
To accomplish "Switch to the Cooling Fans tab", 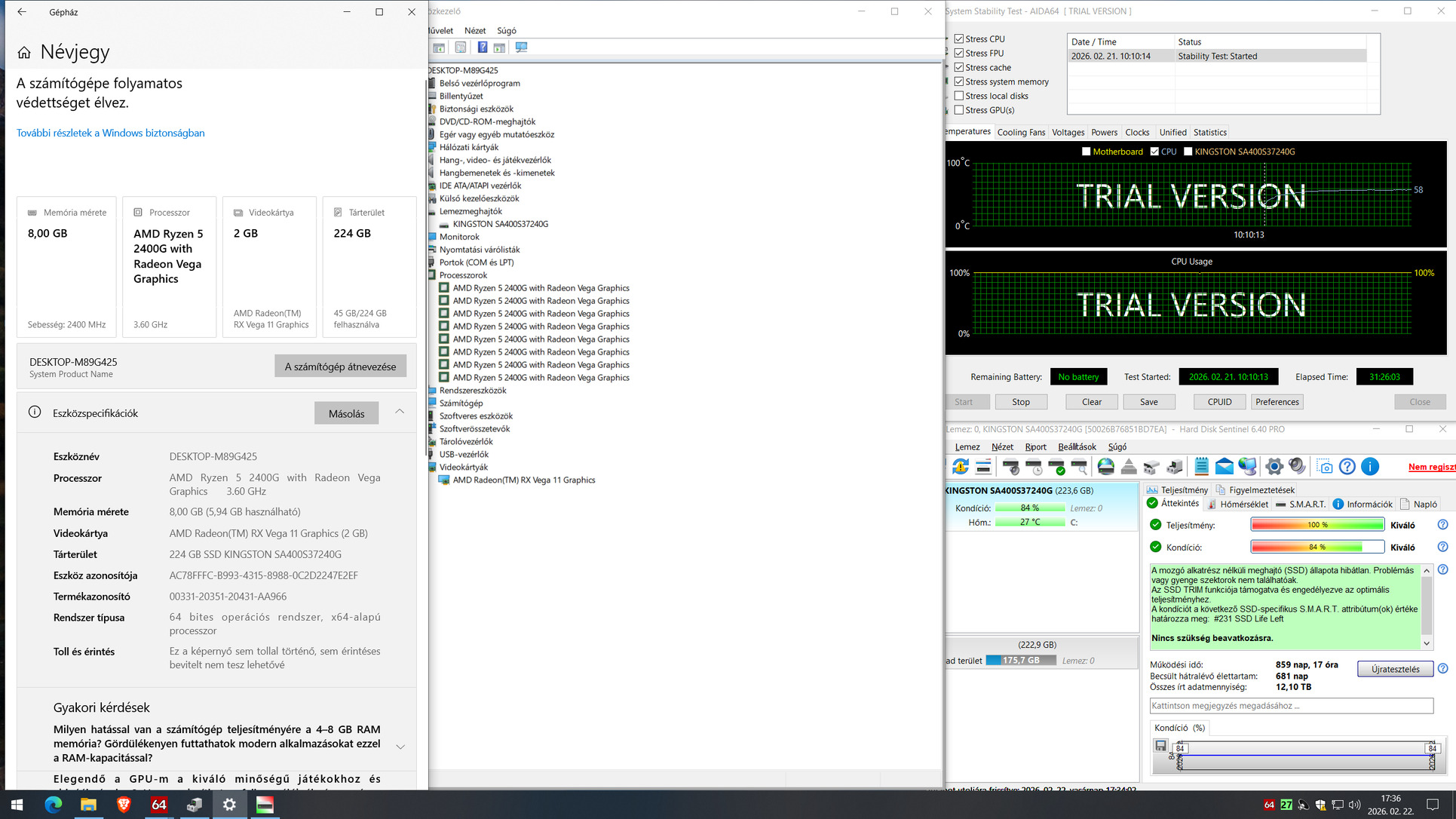I will [1021, 132].
